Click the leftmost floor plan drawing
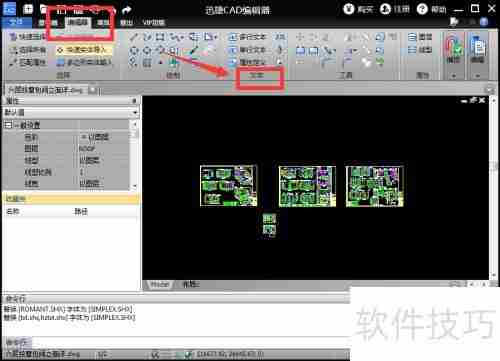Image resolution: width=500 pixels, height=361 pixels. [x=228, y=186]
